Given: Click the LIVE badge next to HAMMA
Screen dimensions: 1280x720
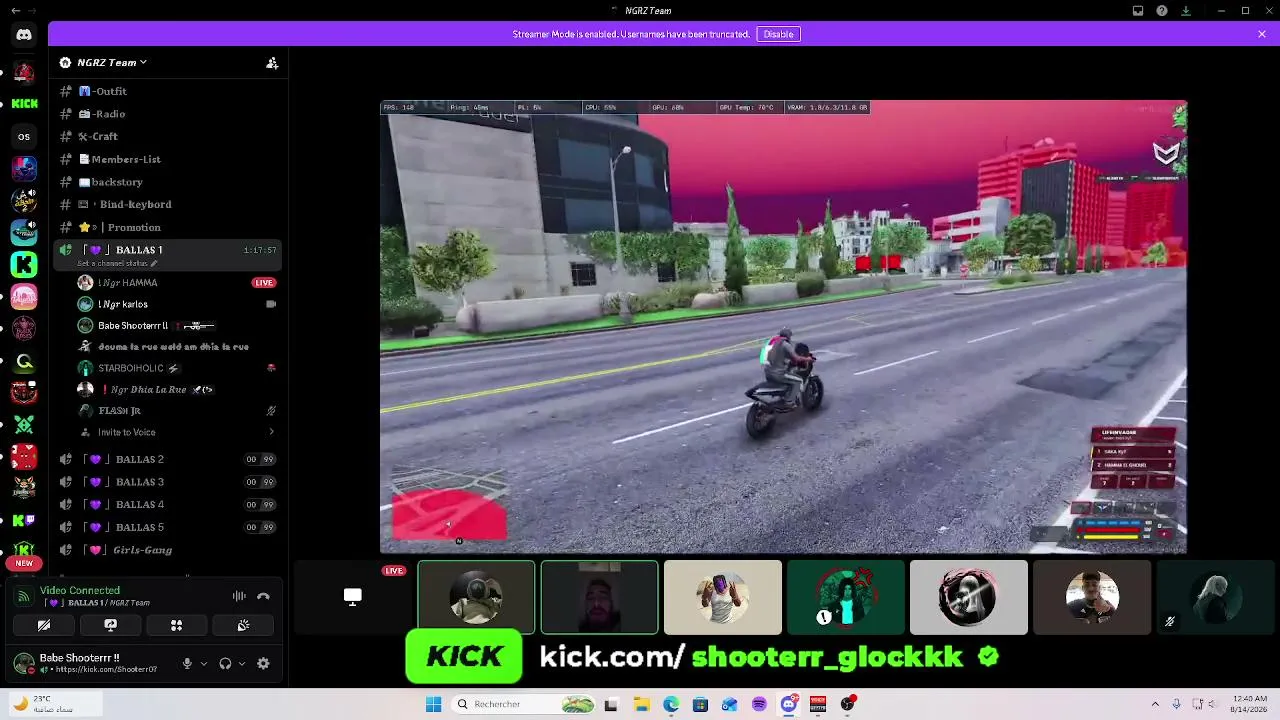Looking at the screenshot, I should pos(264,283).
